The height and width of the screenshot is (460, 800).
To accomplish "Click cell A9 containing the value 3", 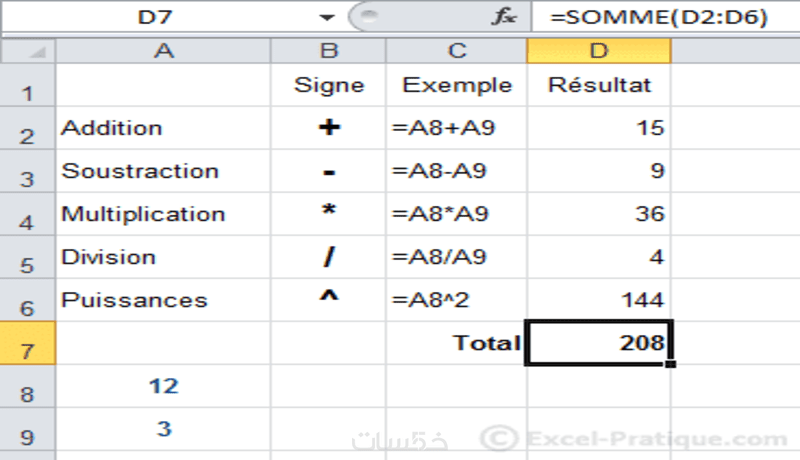I will pyautogui.click(x=163, y=429).
